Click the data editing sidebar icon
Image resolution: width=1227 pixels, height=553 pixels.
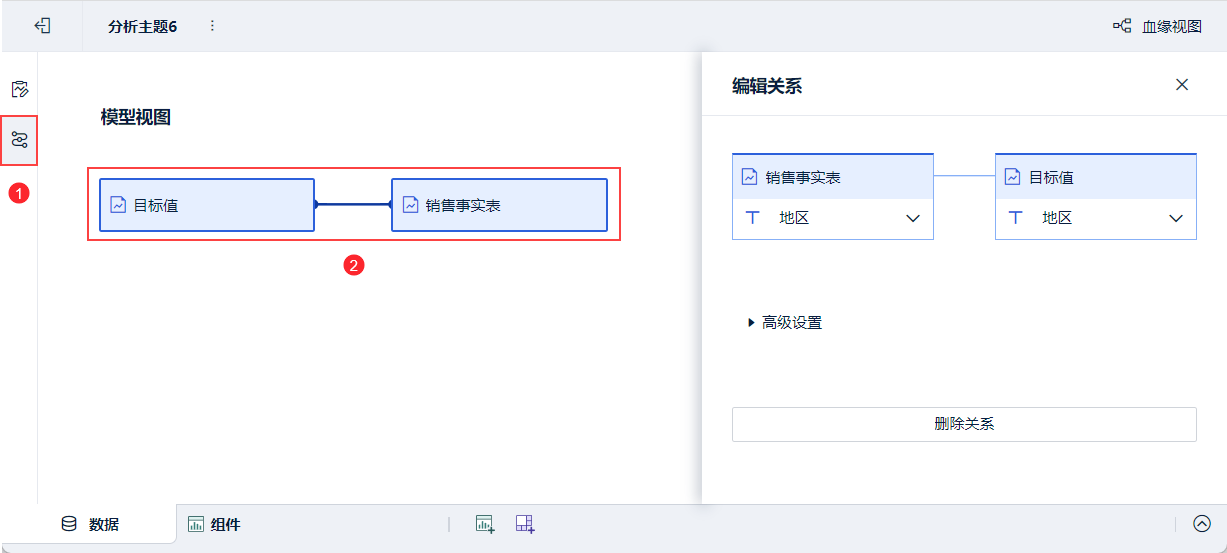[19, 89]
